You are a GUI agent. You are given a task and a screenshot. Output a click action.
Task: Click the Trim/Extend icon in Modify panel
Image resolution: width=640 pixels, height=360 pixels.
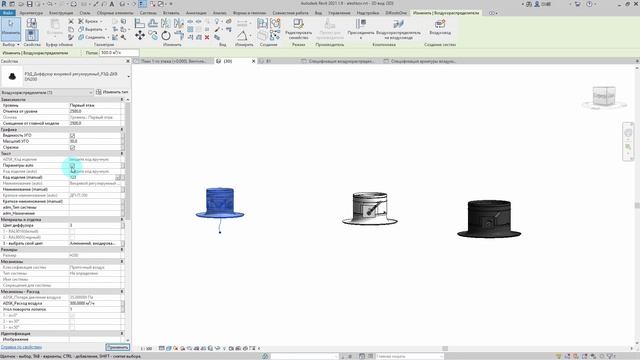(179, 36)
